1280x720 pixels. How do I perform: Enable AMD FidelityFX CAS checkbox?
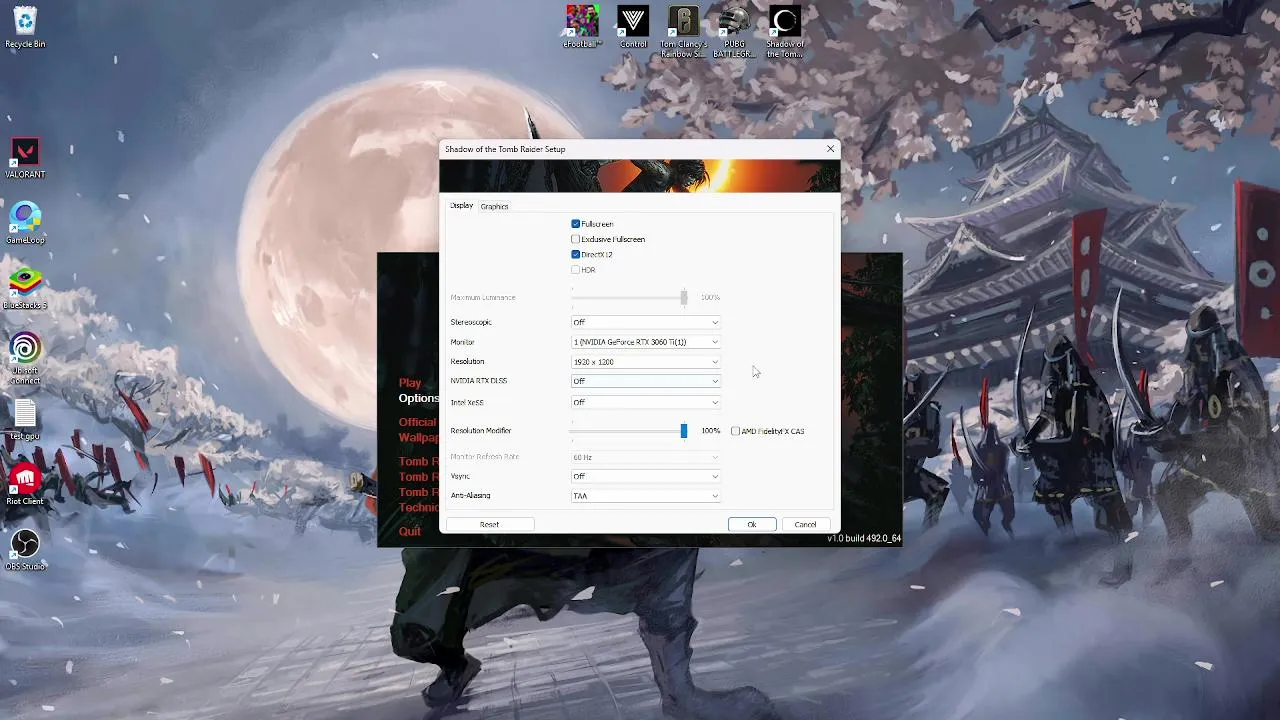(x=736, y=431)
